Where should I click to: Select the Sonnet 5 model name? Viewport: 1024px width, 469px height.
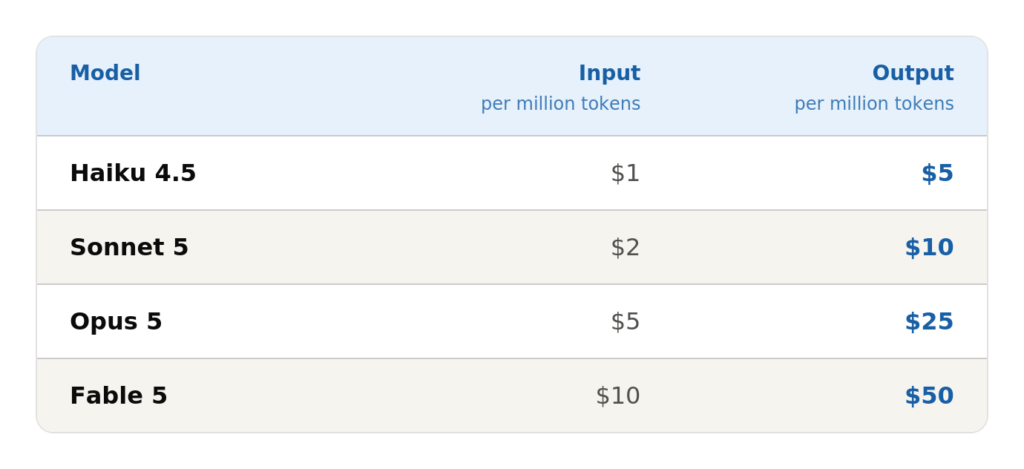(129, 248)
